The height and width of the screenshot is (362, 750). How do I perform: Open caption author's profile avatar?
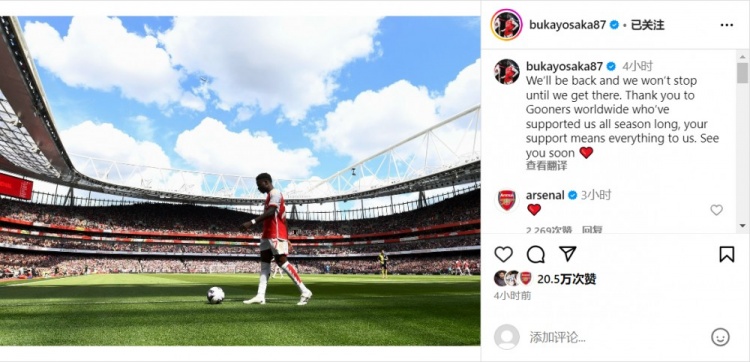click(507, 72)
